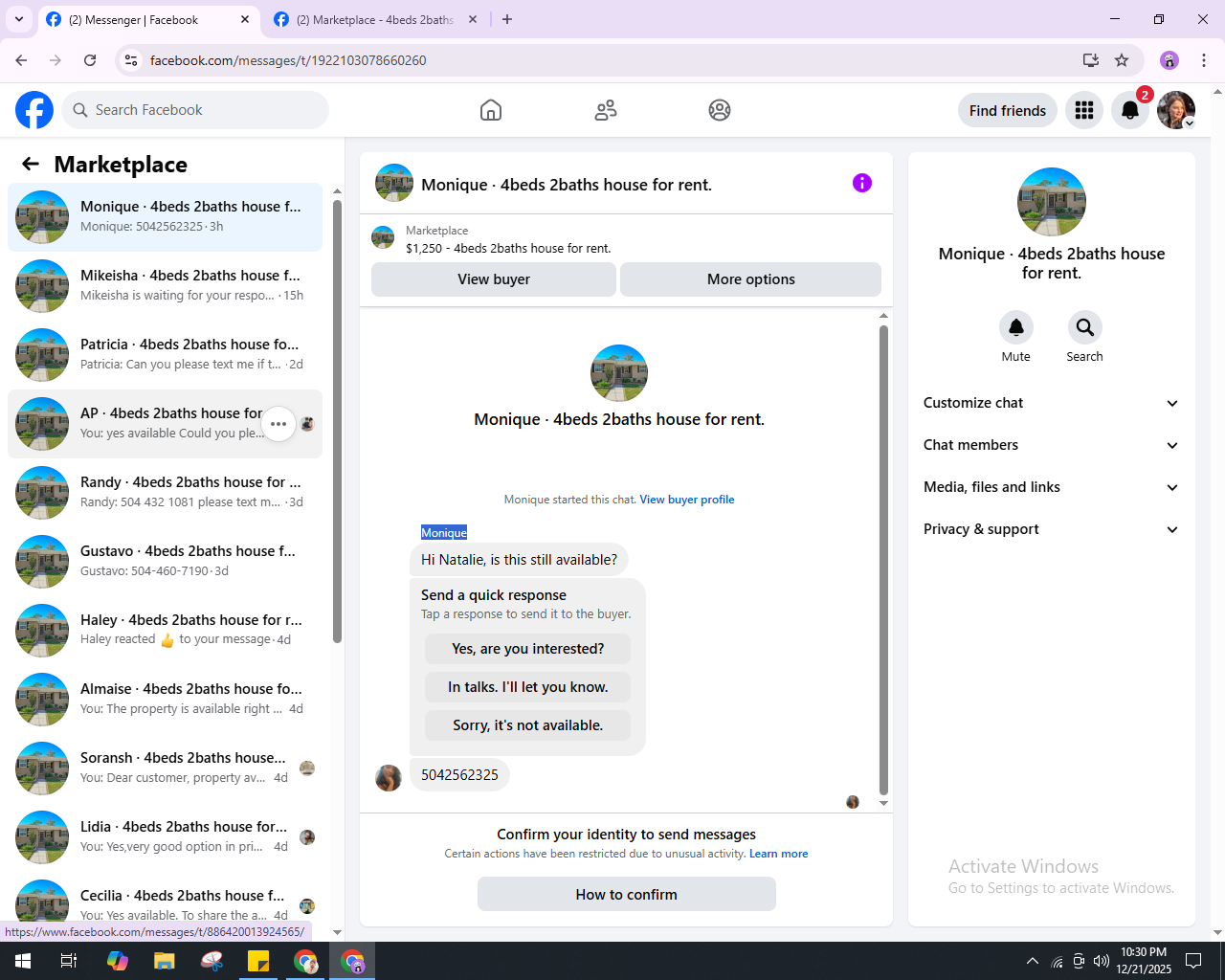Search in conversation magnifier icon
This screenshot has height=980, width=1225.
coord(1085,327)
